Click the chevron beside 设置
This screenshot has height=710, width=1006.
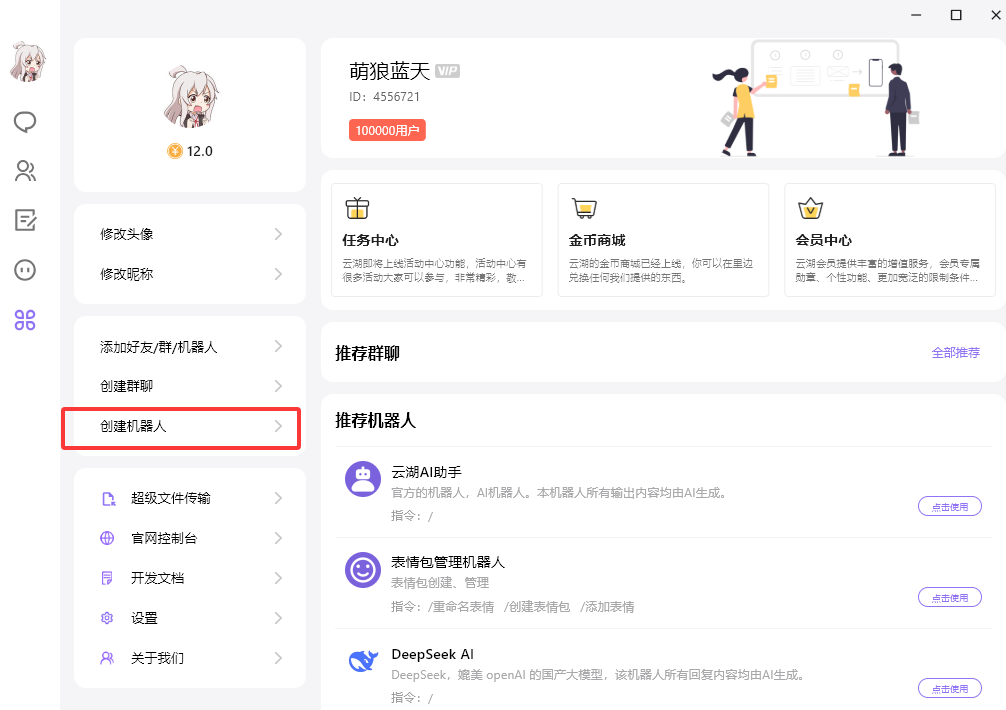pos(278,618)
